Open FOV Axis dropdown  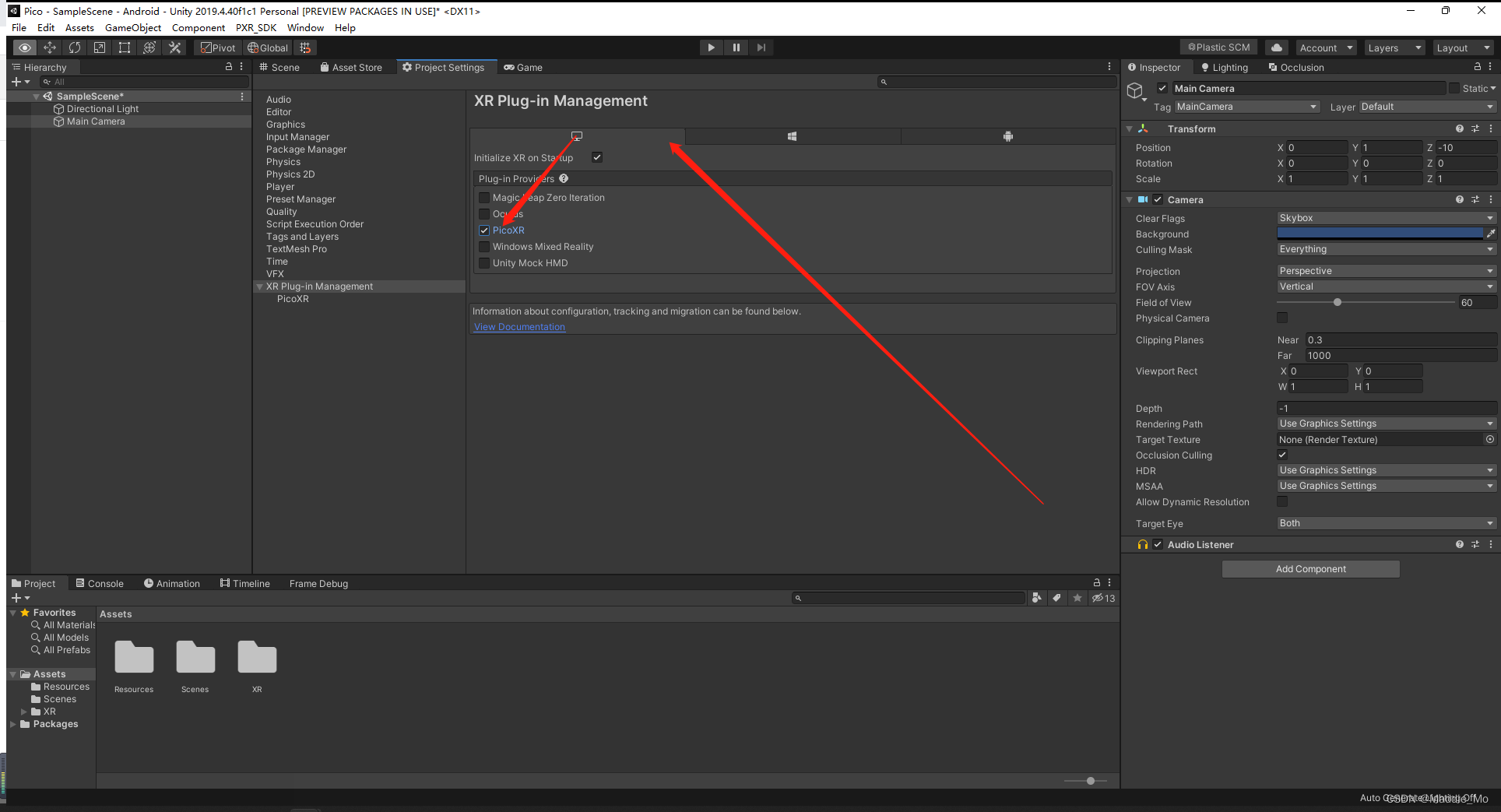coord(1386,286)
